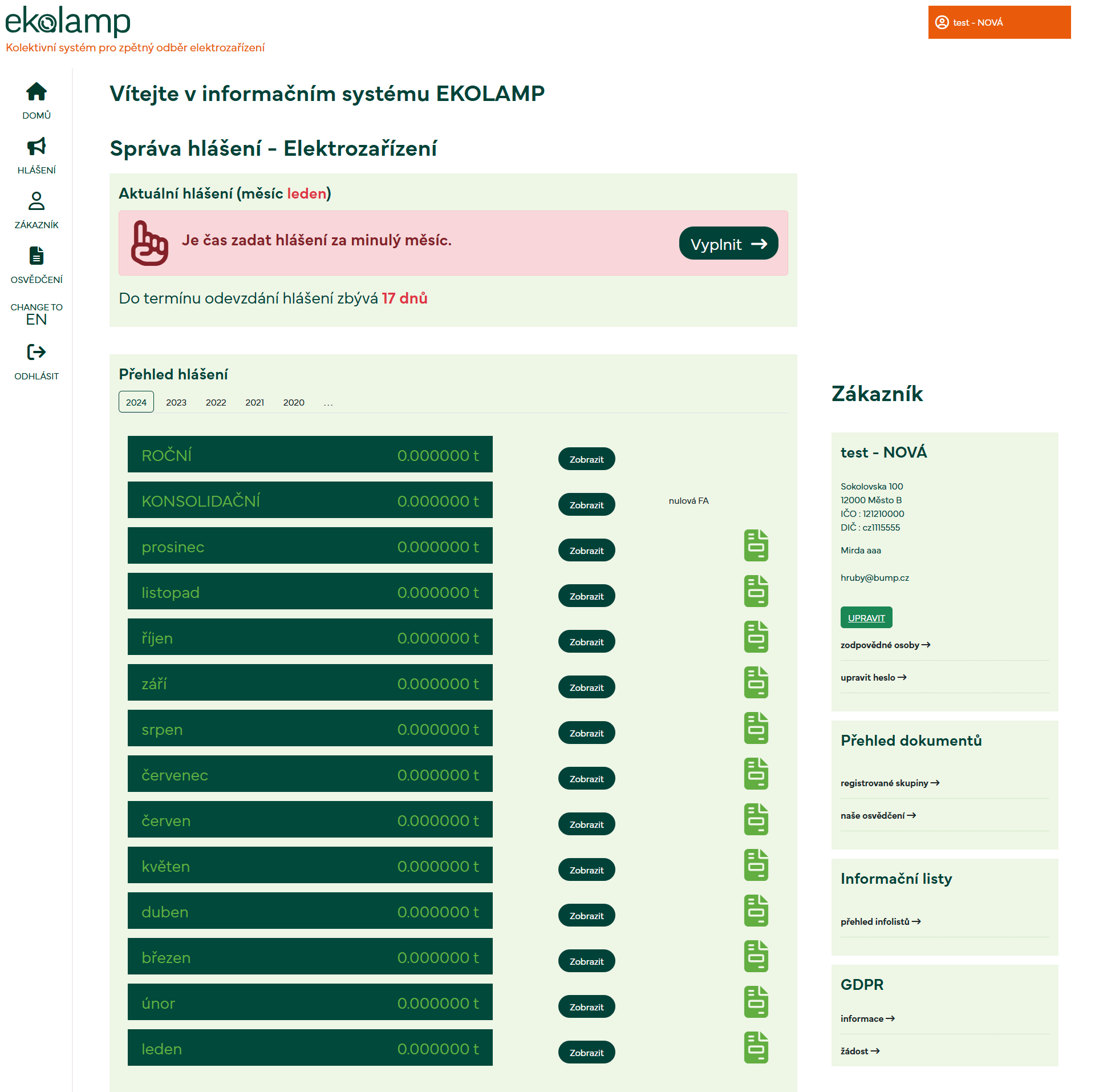The image size is (1095, 1092).
Task: Open document icon for únor
Action: coord(756,1002)
